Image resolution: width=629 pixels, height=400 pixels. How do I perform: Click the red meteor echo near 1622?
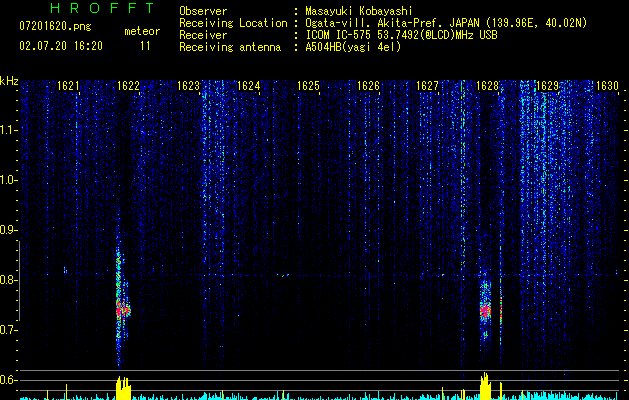(x=122, y=309)
